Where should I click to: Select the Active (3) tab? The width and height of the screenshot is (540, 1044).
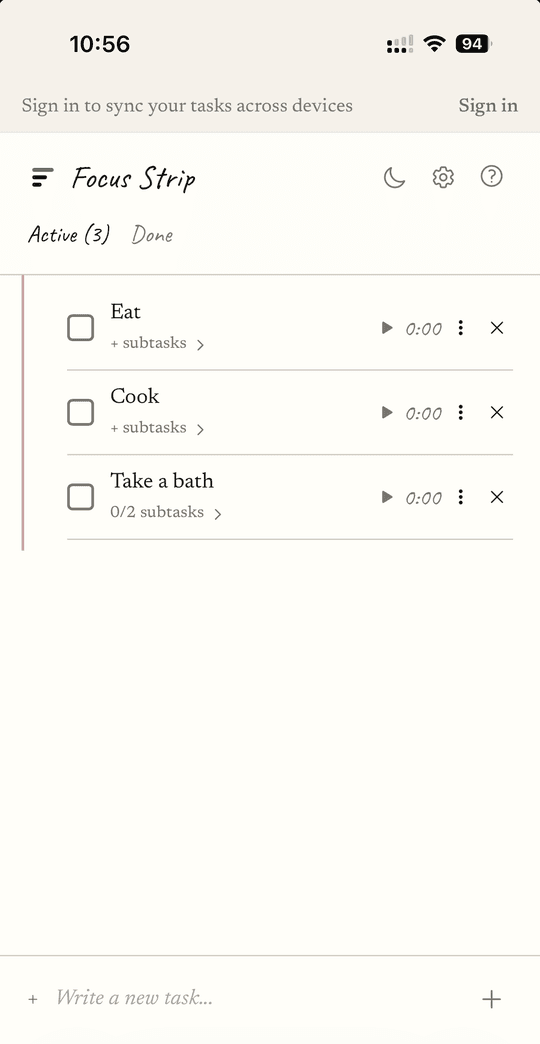[69, 234]
